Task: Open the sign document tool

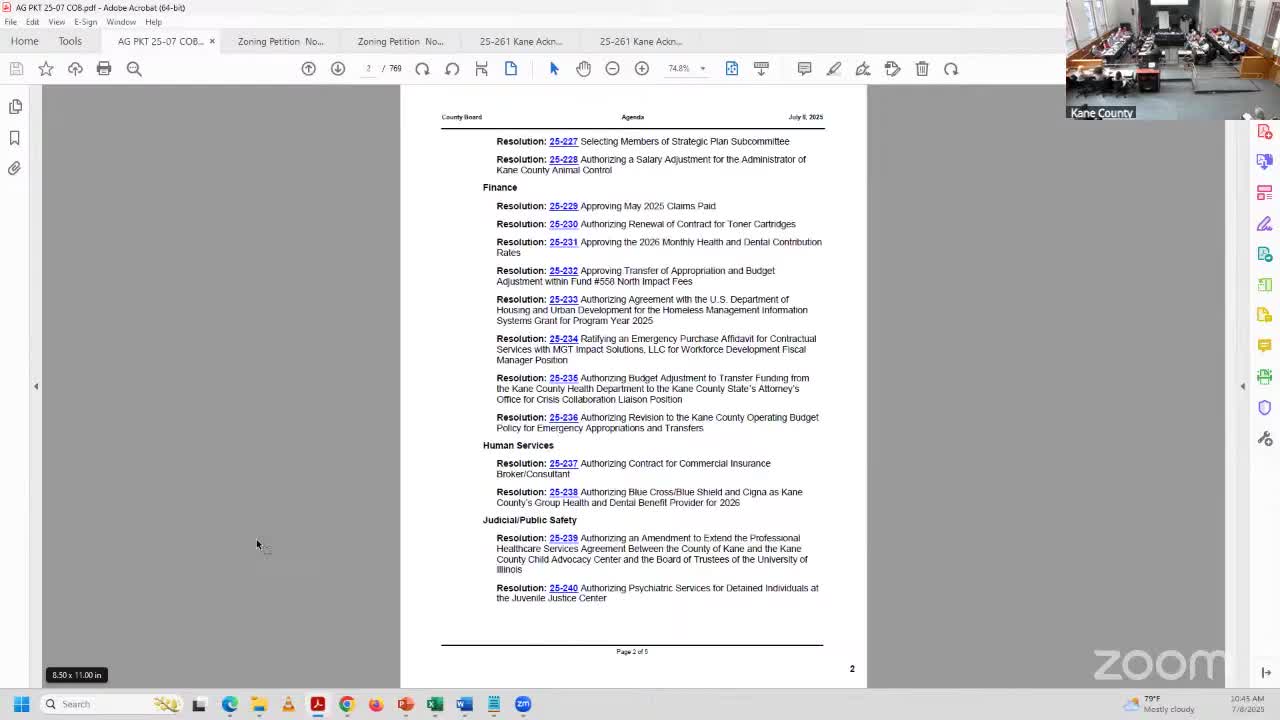Action: point(863,68)
